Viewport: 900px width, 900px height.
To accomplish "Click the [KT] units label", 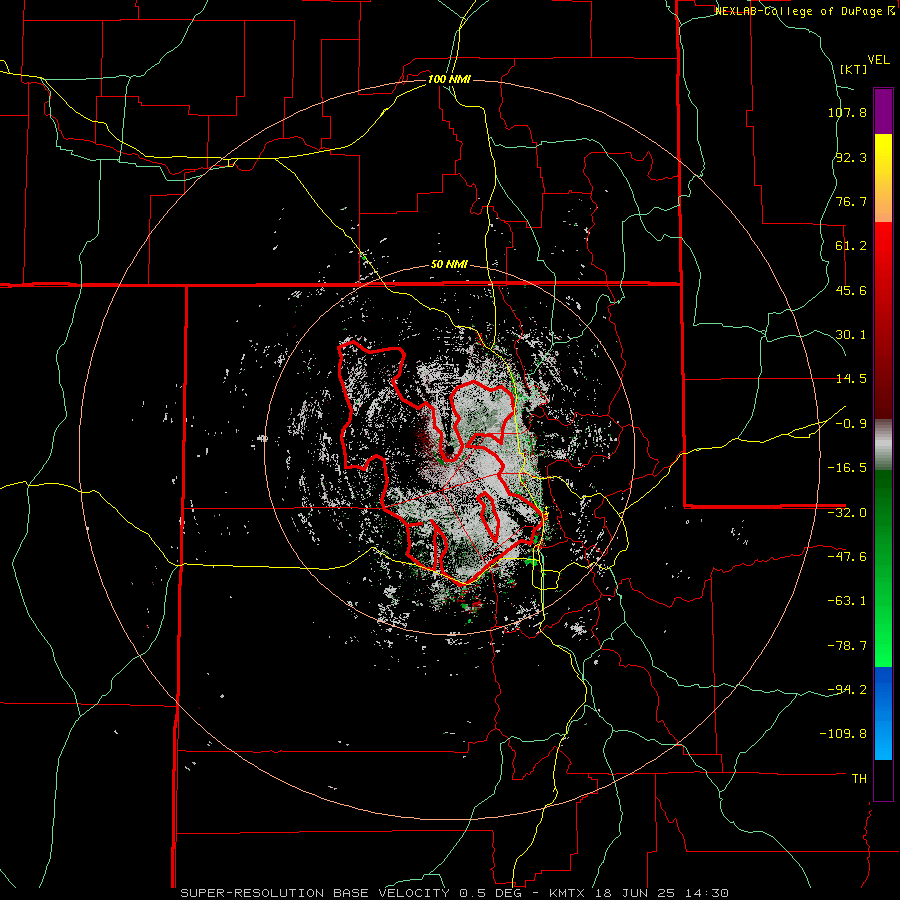I will pos(853,69).
